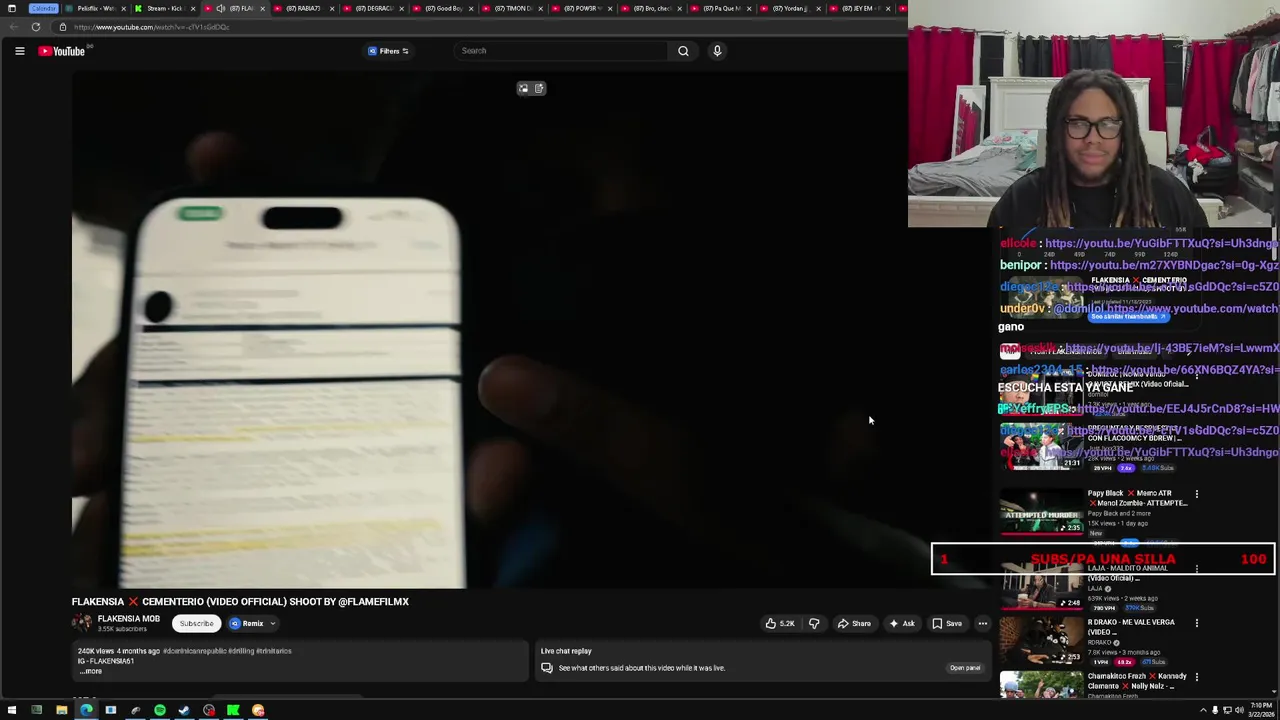Go to the YouTube home logo
Screen dimensions: 1280x720
(x=62, y=51)
